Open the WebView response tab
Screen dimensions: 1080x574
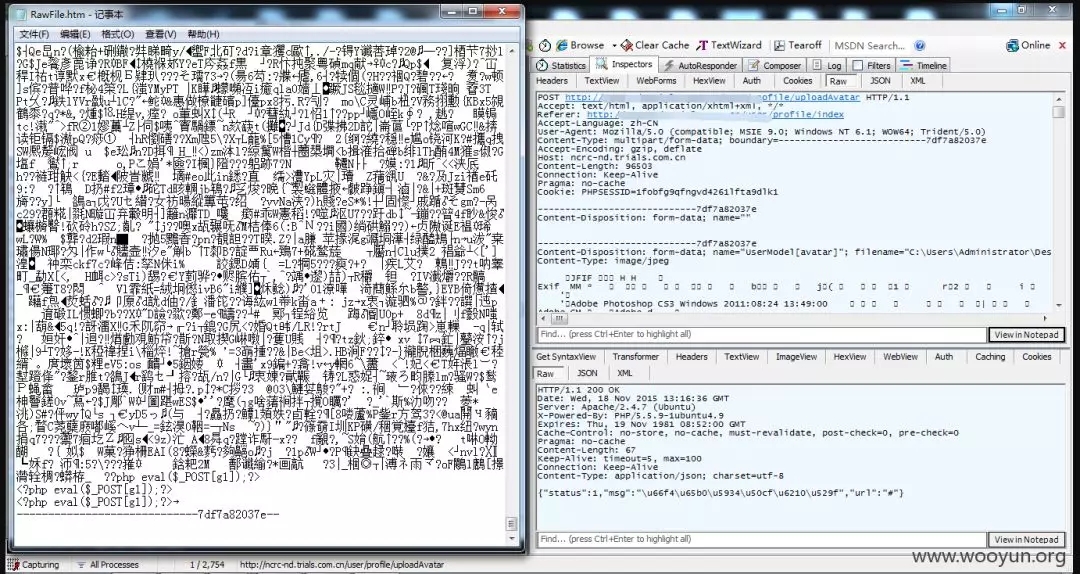pos(900,357)
